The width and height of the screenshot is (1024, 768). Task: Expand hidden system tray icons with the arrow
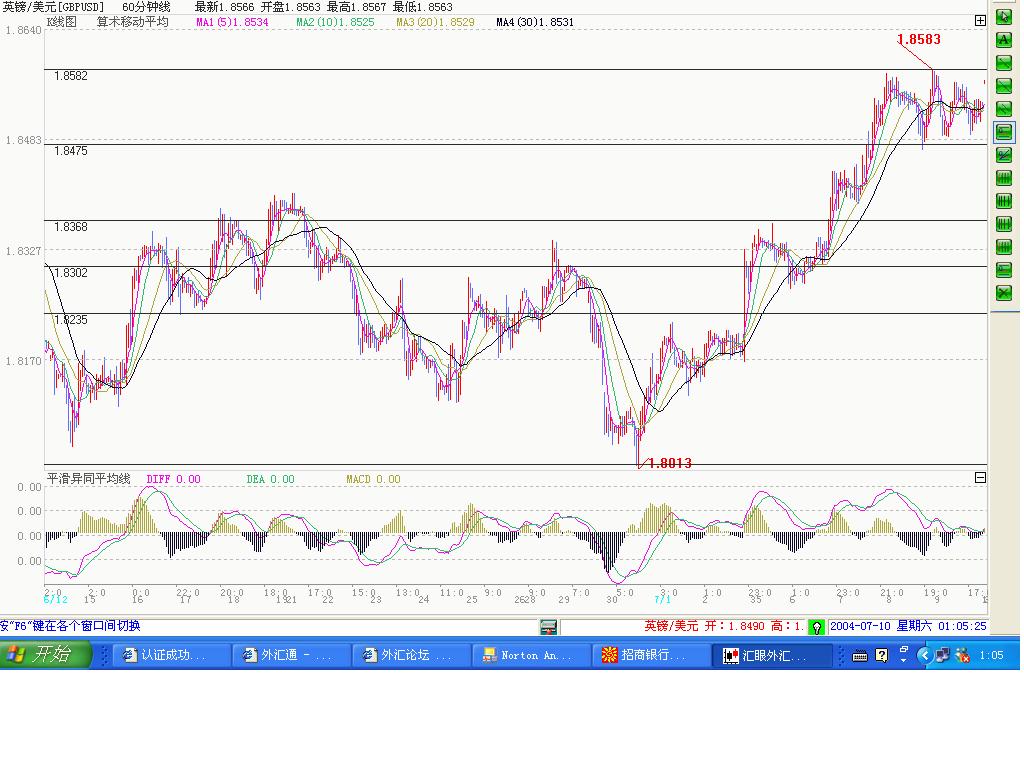click(924, 655)
